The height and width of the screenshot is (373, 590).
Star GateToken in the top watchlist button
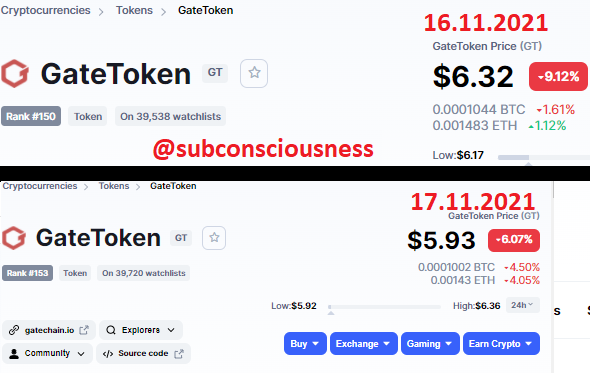click(x=254, y=73)
